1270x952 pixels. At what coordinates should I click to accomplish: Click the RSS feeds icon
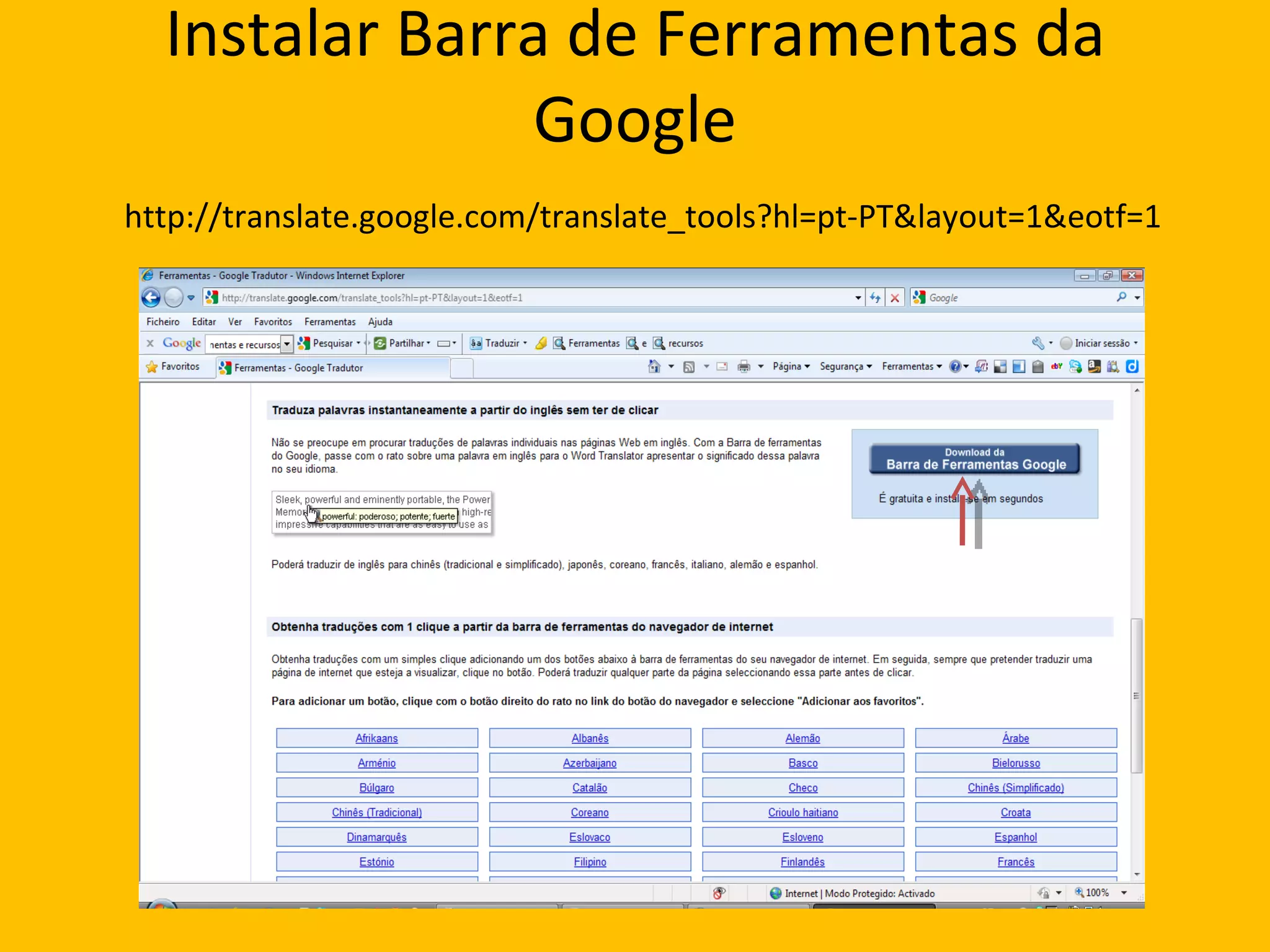(x=689, y=367)
